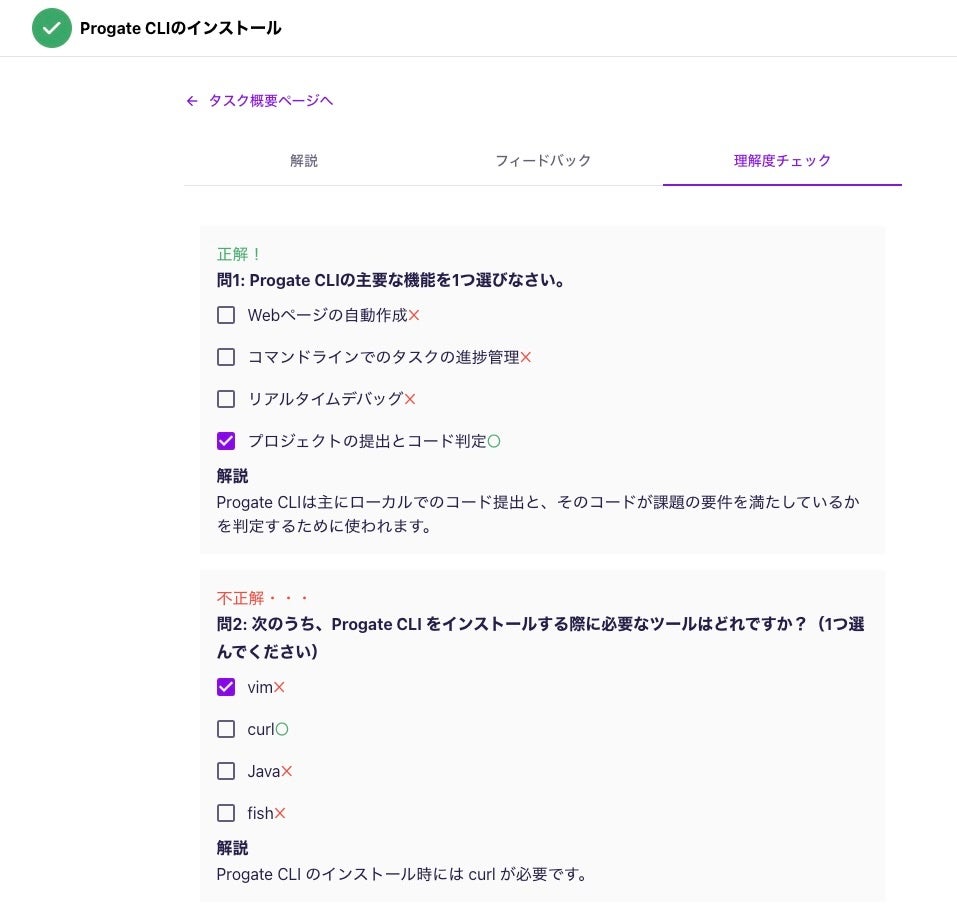
Task: Switch to the フィードバック tab
Action: tap(543, 160)
